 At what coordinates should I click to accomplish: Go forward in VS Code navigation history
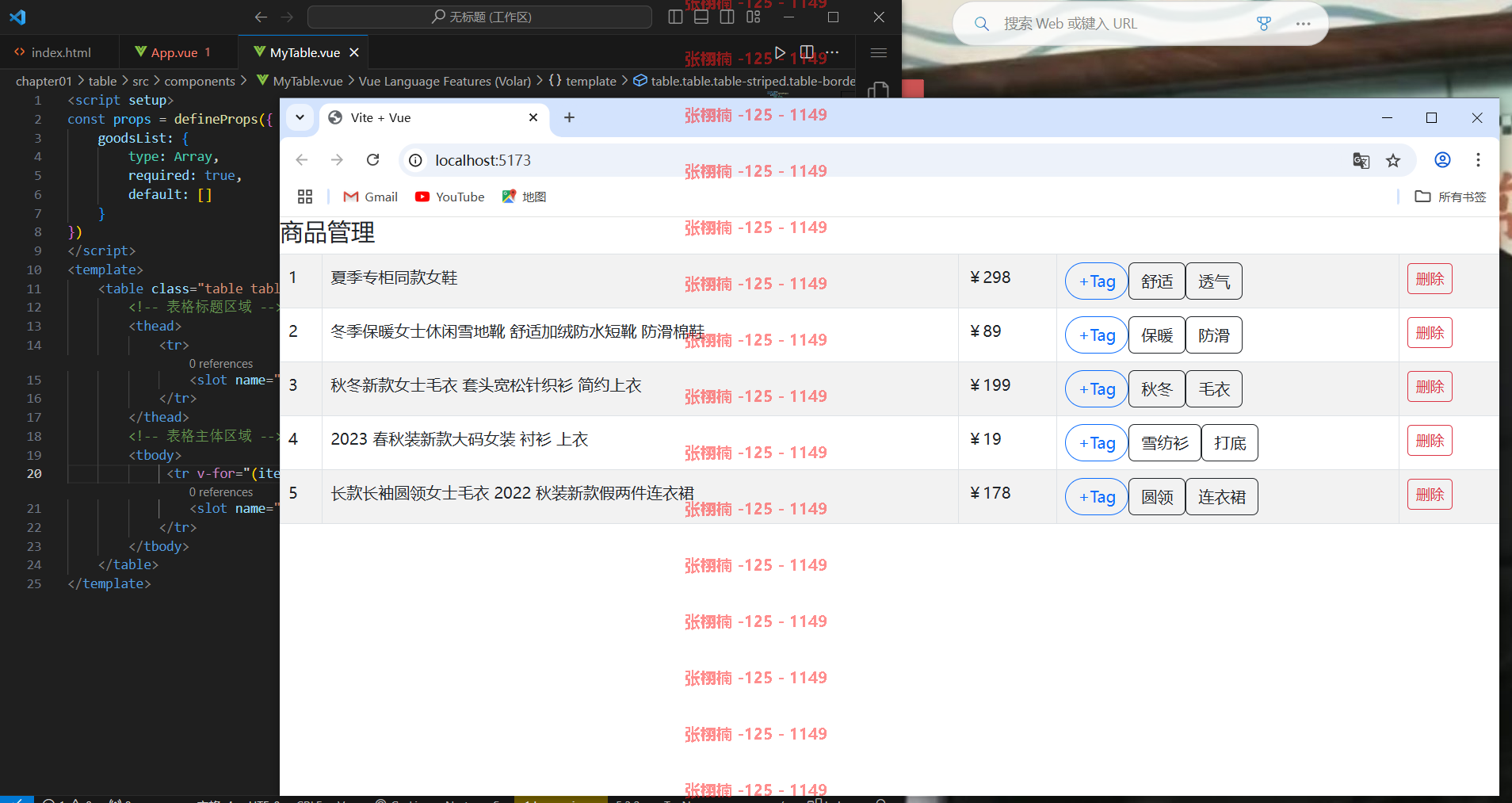(x=288, y=17)
